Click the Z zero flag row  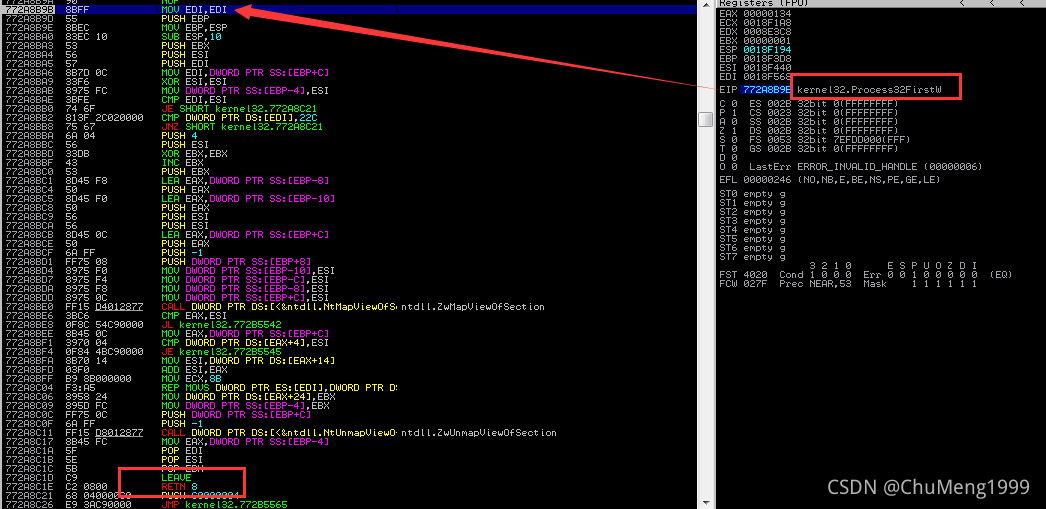(x=809, y=130)
